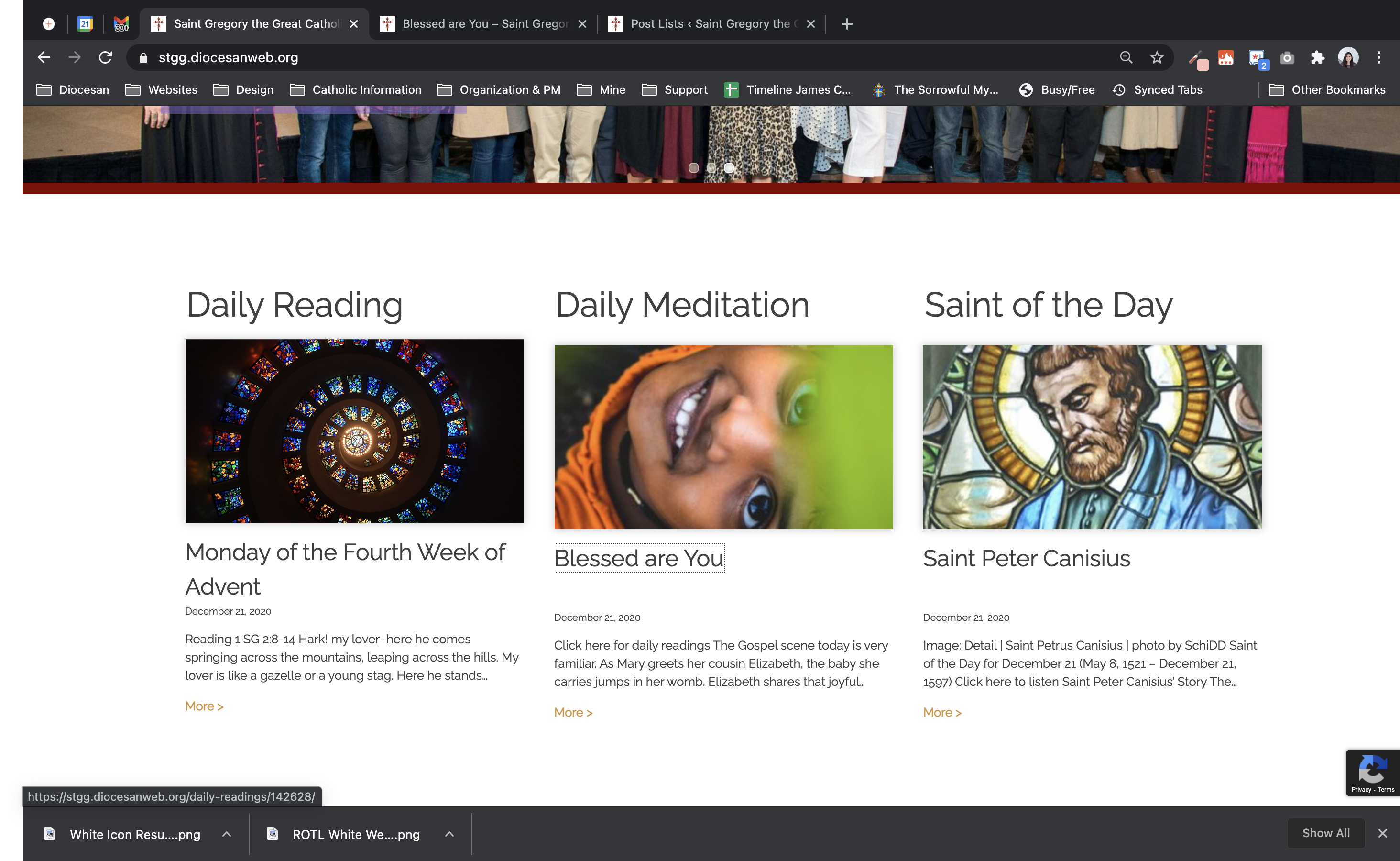Open Chrome three-dot menu
Image resolution: width=1400 pixels, height=861 pixels.
[1378, 57]
